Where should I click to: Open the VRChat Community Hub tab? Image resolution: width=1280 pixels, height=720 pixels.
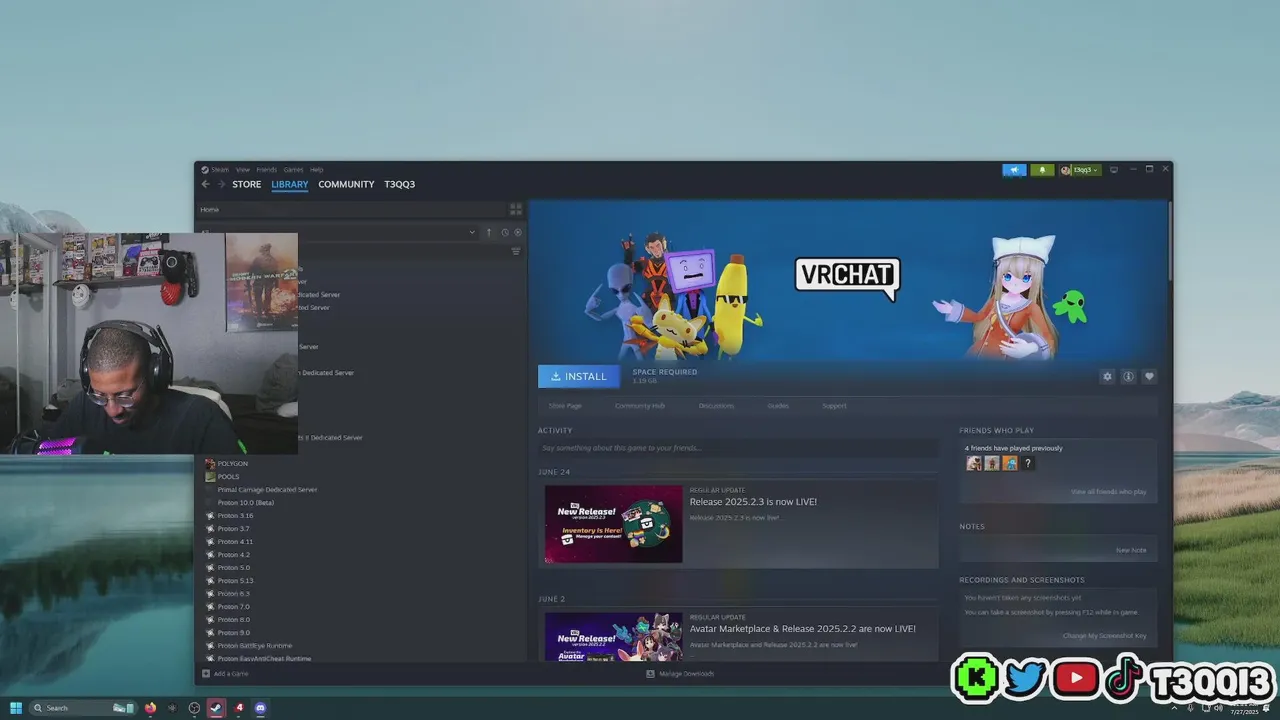[x=640, y=406]
